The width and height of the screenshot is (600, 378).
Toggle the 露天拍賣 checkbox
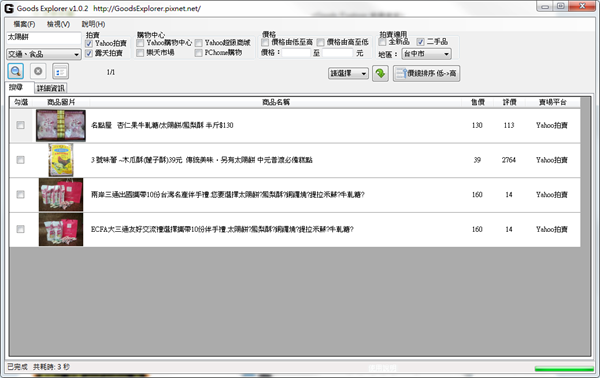[89, 53]
